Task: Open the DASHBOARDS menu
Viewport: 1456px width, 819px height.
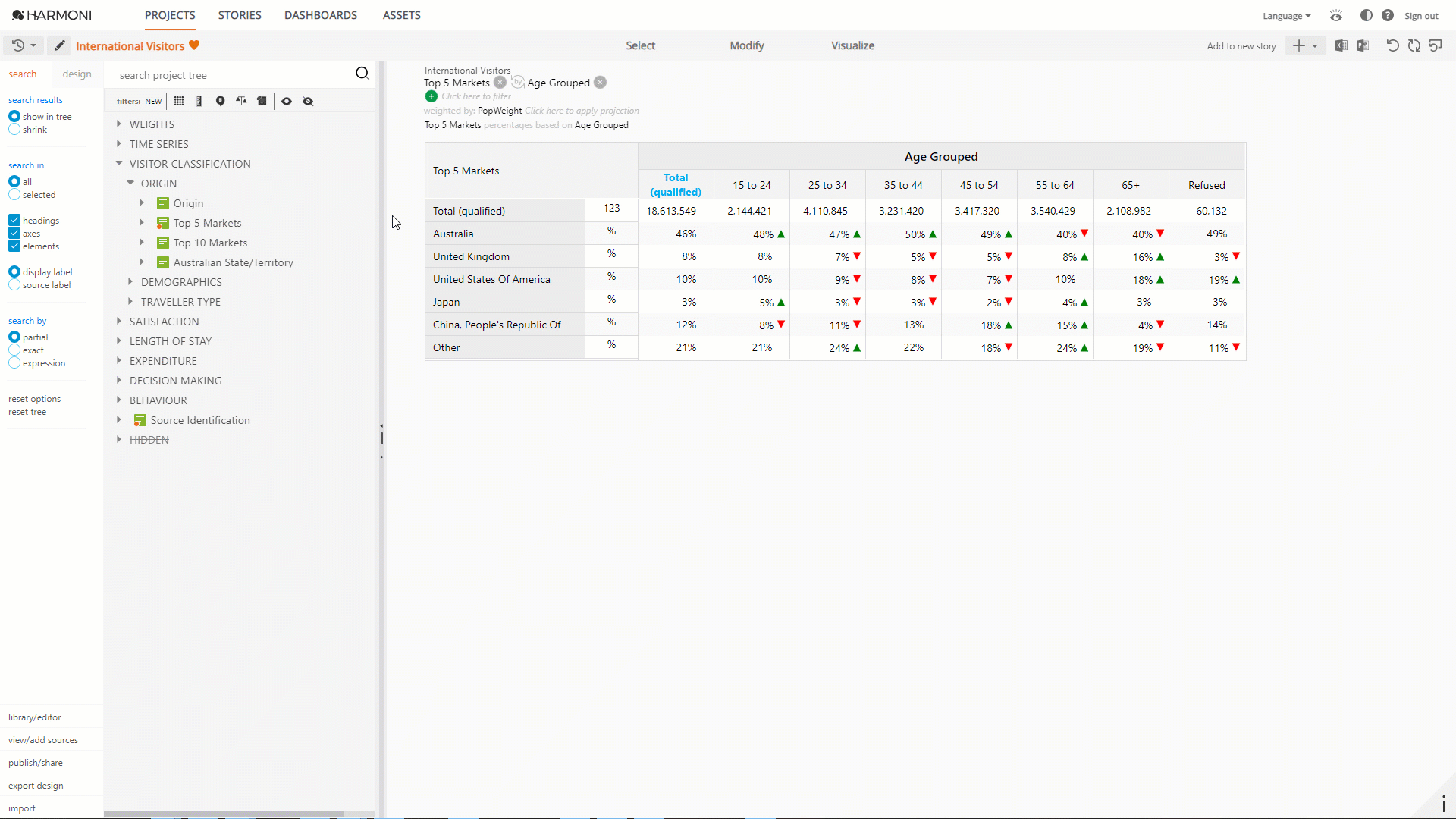Action: pos(321,15)
